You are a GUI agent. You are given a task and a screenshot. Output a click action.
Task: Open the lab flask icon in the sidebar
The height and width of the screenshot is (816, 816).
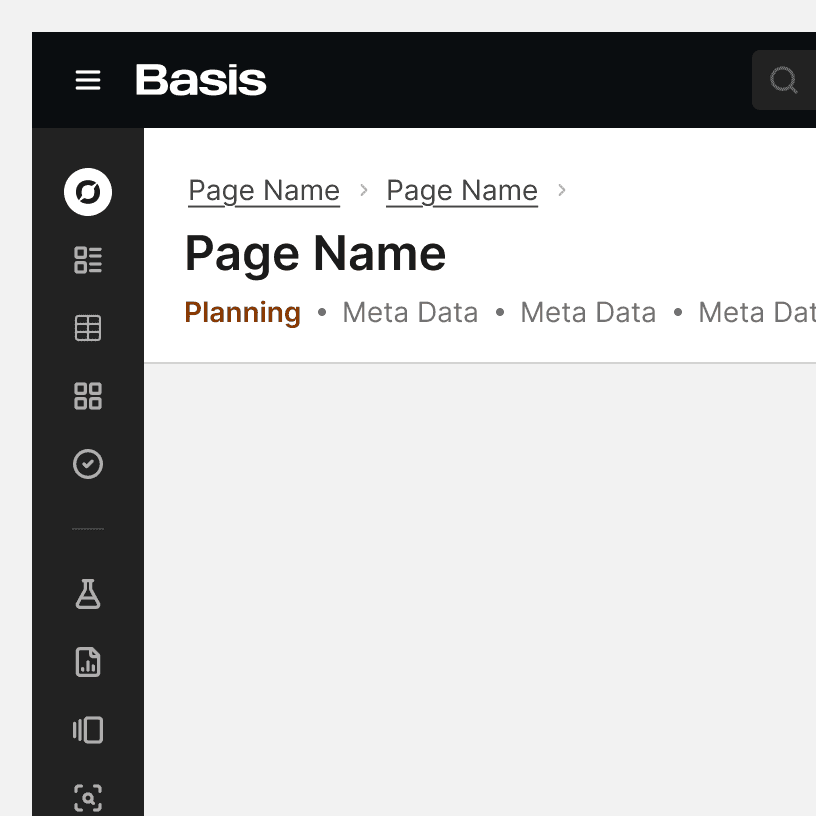[88, 594]
